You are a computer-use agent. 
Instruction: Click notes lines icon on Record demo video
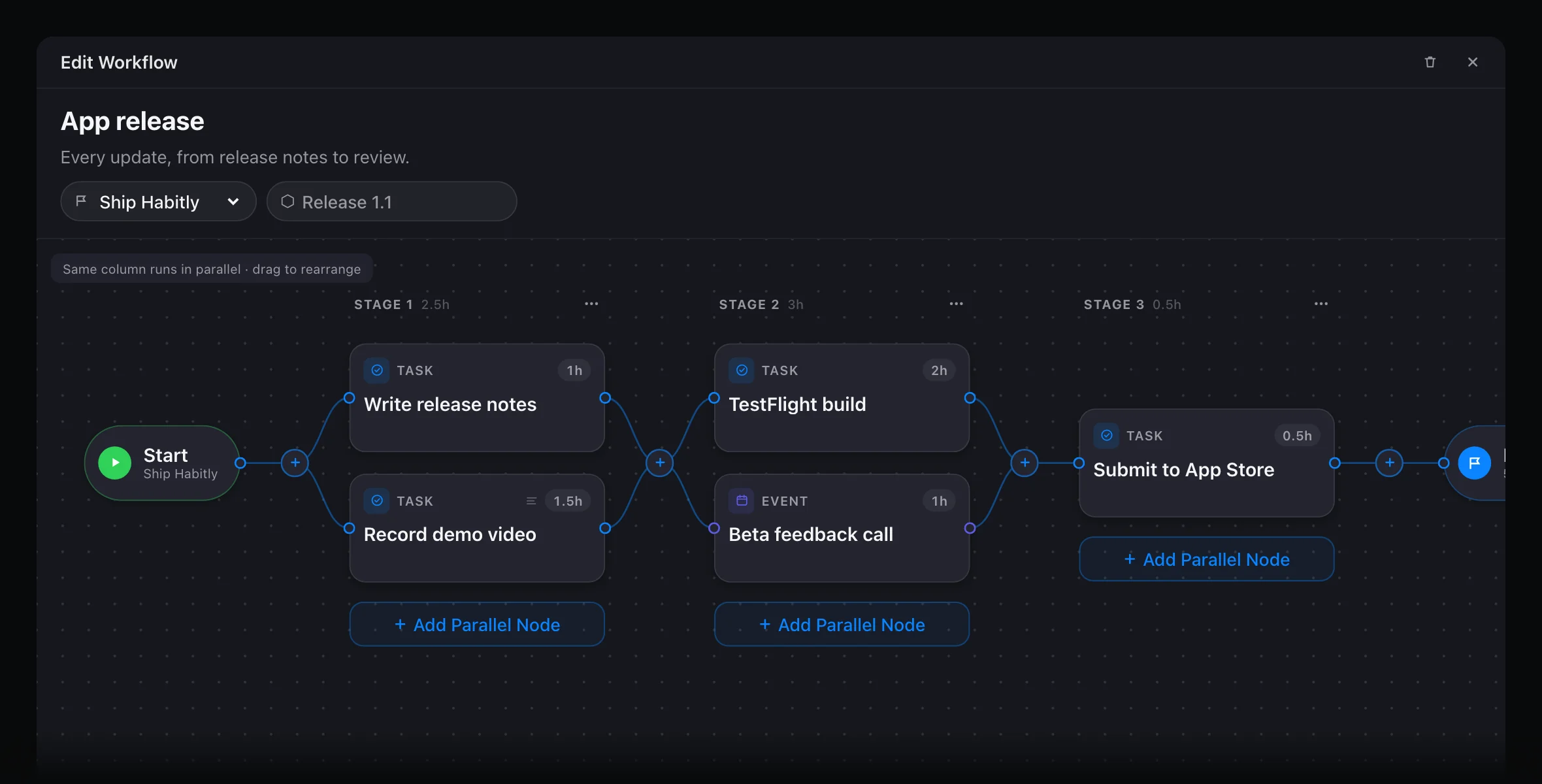[x=531, y=501]
